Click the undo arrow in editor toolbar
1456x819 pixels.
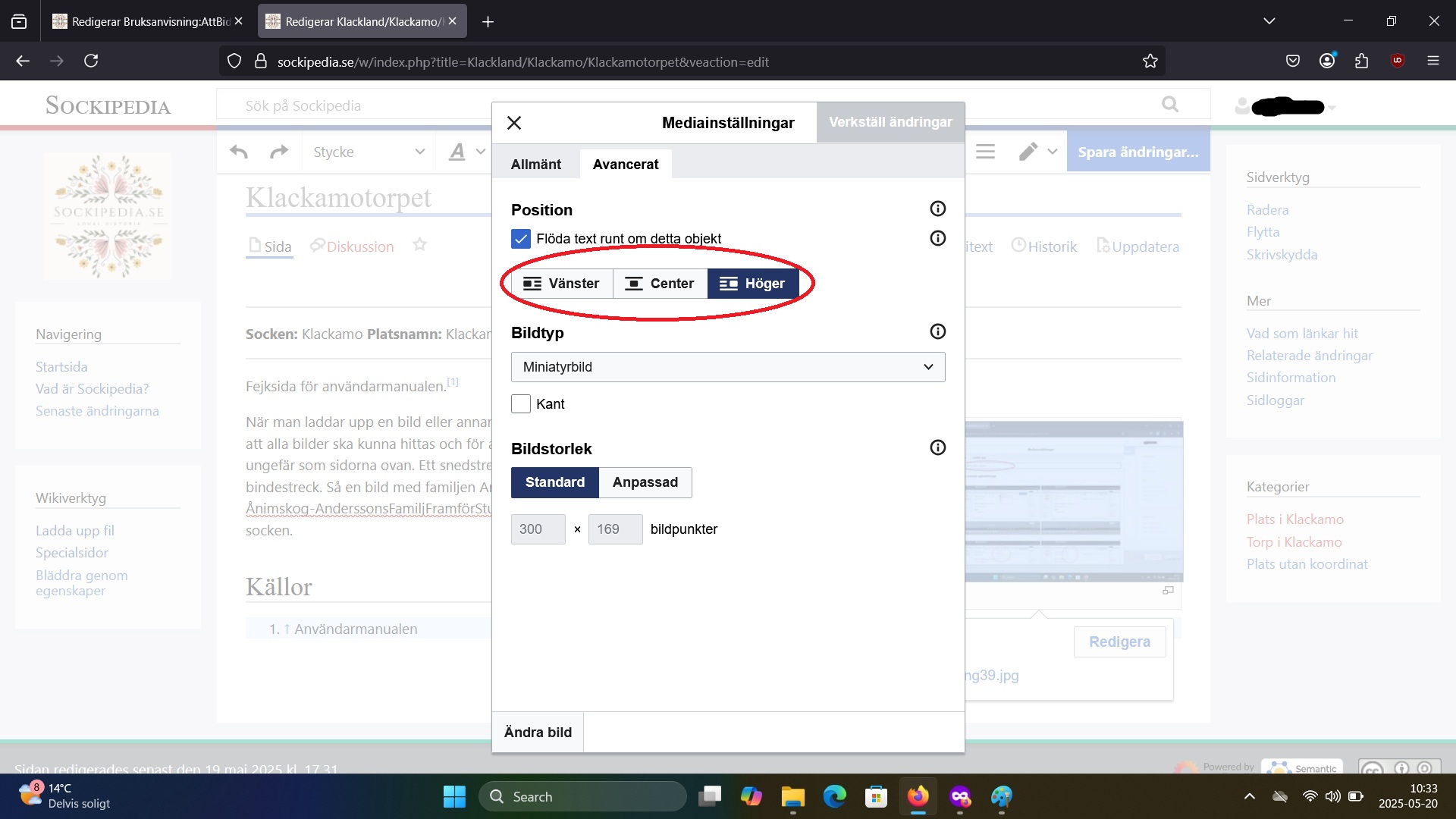coord(239,152)
